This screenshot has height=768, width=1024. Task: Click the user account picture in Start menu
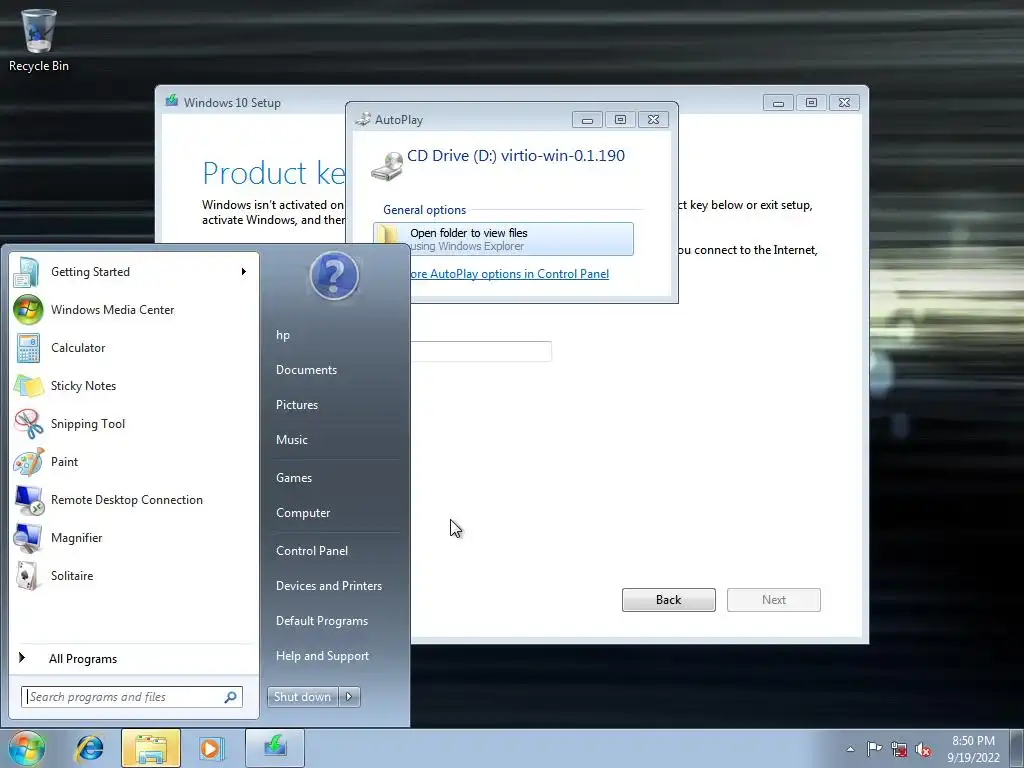point(334,276)
